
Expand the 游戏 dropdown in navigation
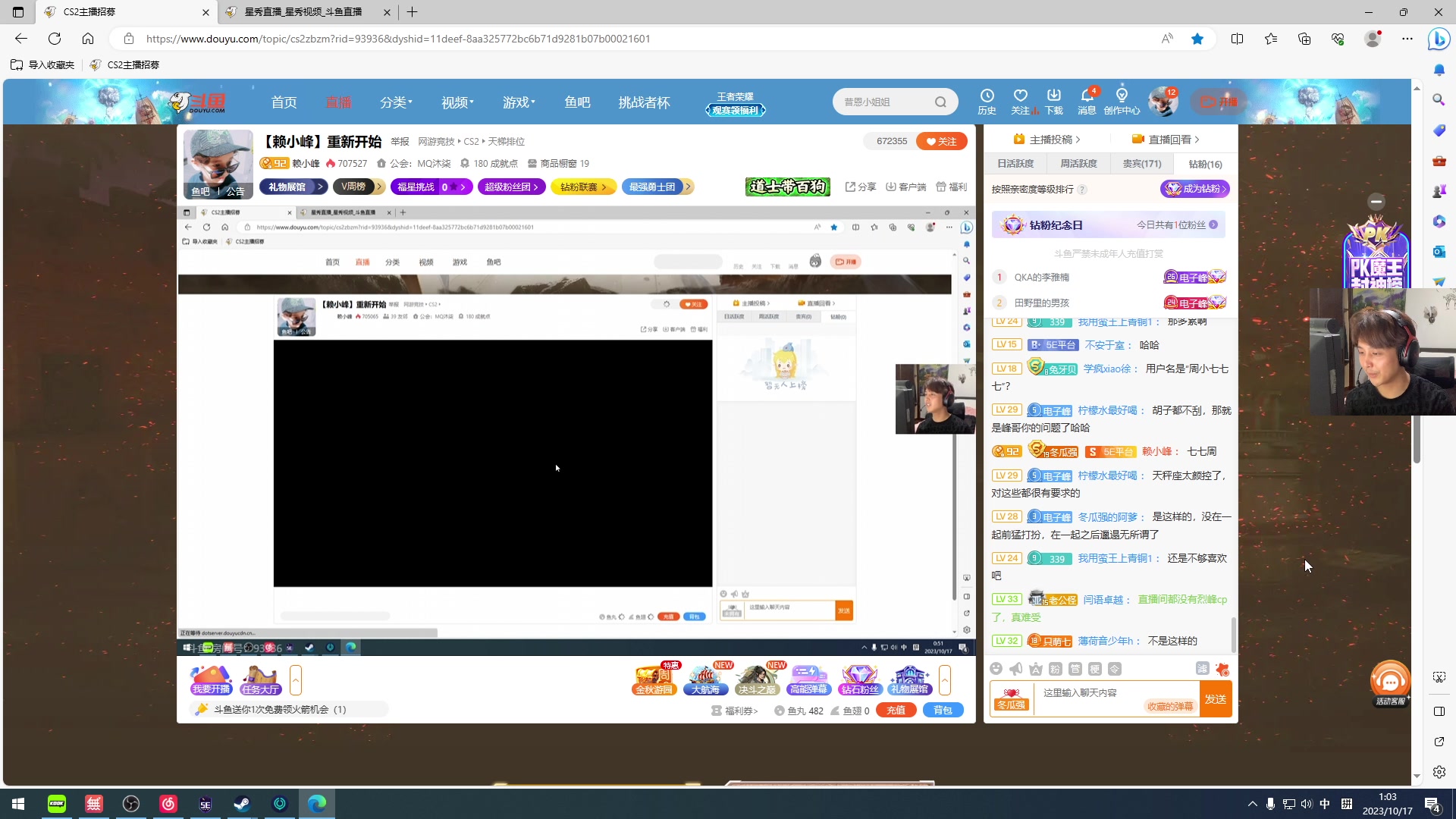click(x=519, y=102)
